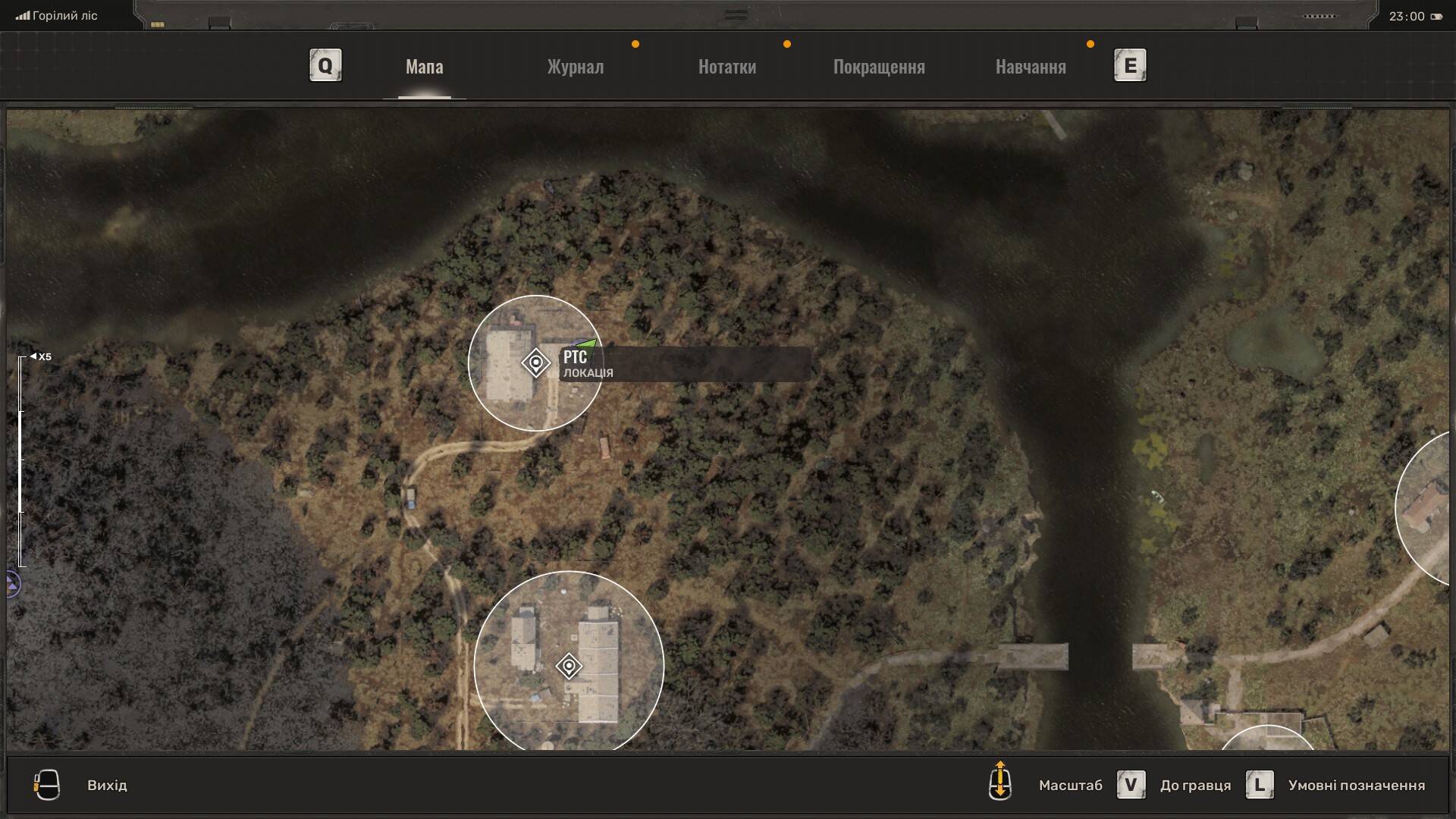This screenshot has width=1456, height=819.
Task: Click the E next-tab key icon
Action: click(1130, 65)
